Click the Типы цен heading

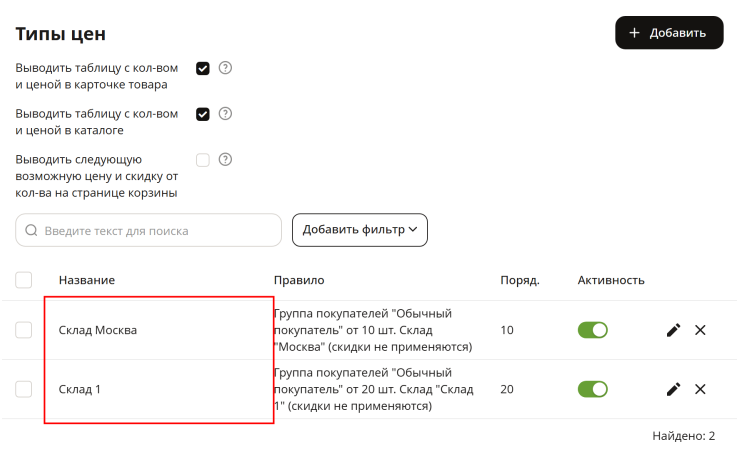60,34
